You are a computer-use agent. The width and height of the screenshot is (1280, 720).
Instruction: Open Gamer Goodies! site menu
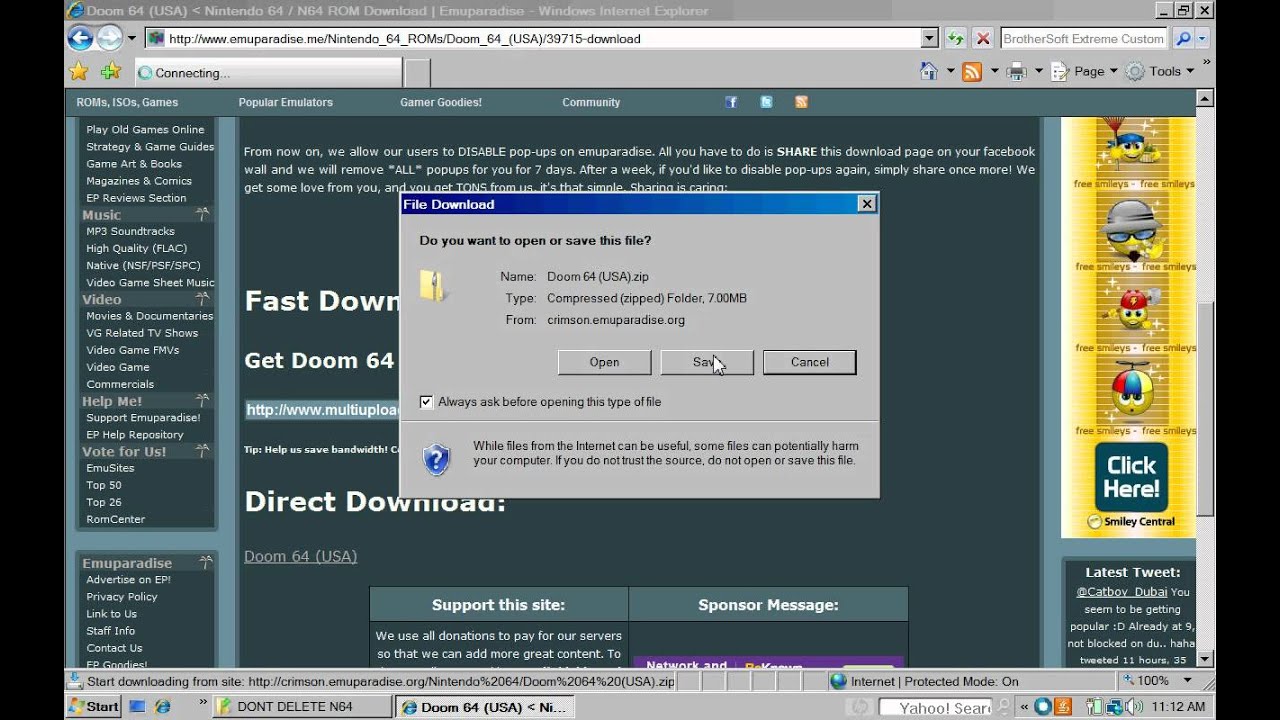(441, 102)
